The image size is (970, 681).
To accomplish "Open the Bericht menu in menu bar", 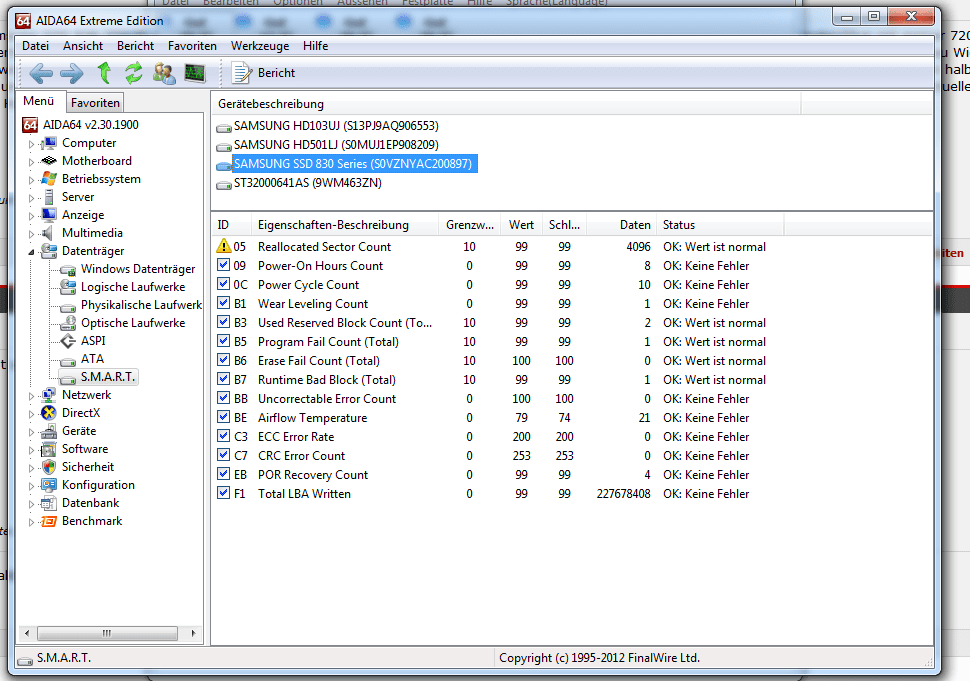I will tap(135, 46).
